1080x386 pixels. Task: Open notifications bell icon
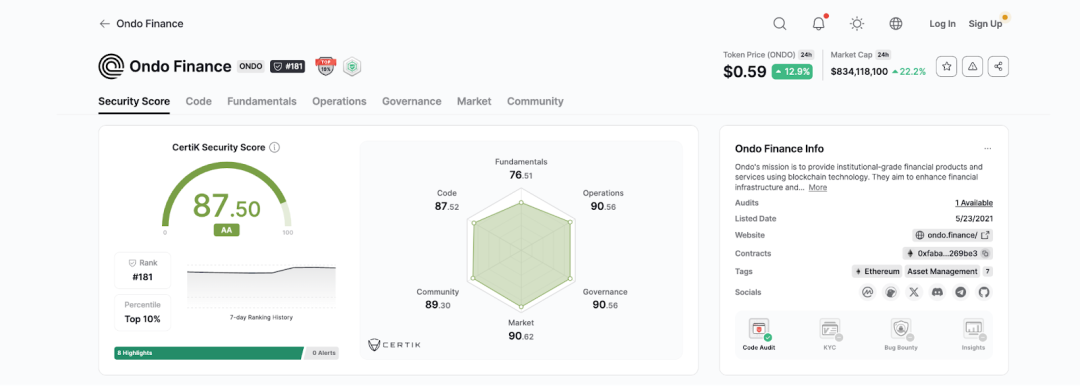[x=818, y=23]
